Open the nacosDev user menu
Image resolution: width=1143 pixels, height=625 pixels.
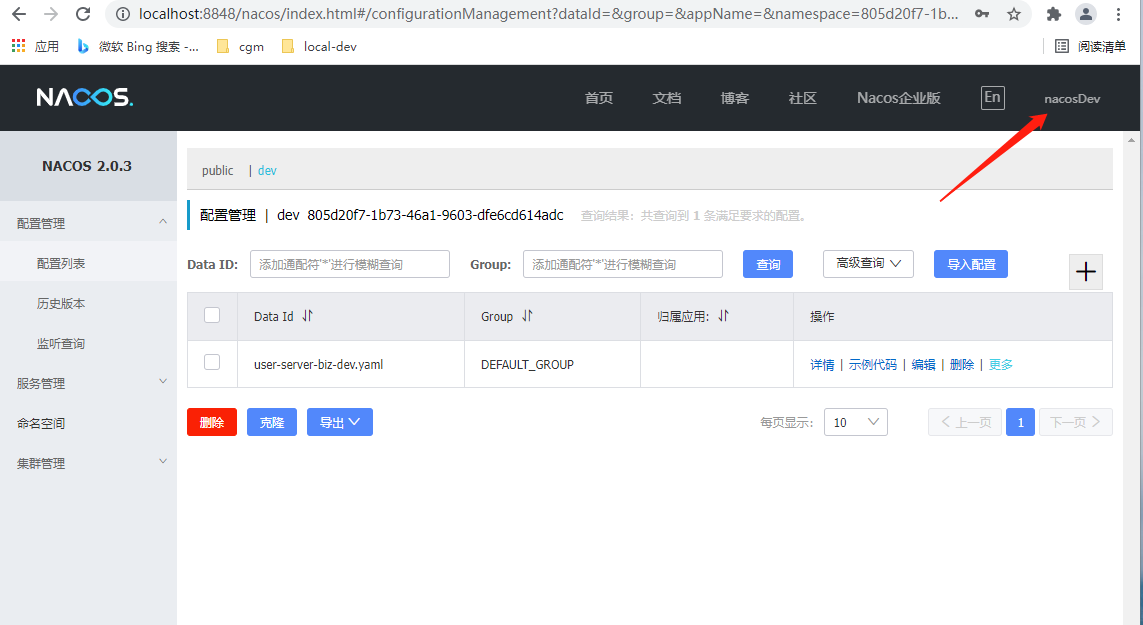(x=1072, y=98)
